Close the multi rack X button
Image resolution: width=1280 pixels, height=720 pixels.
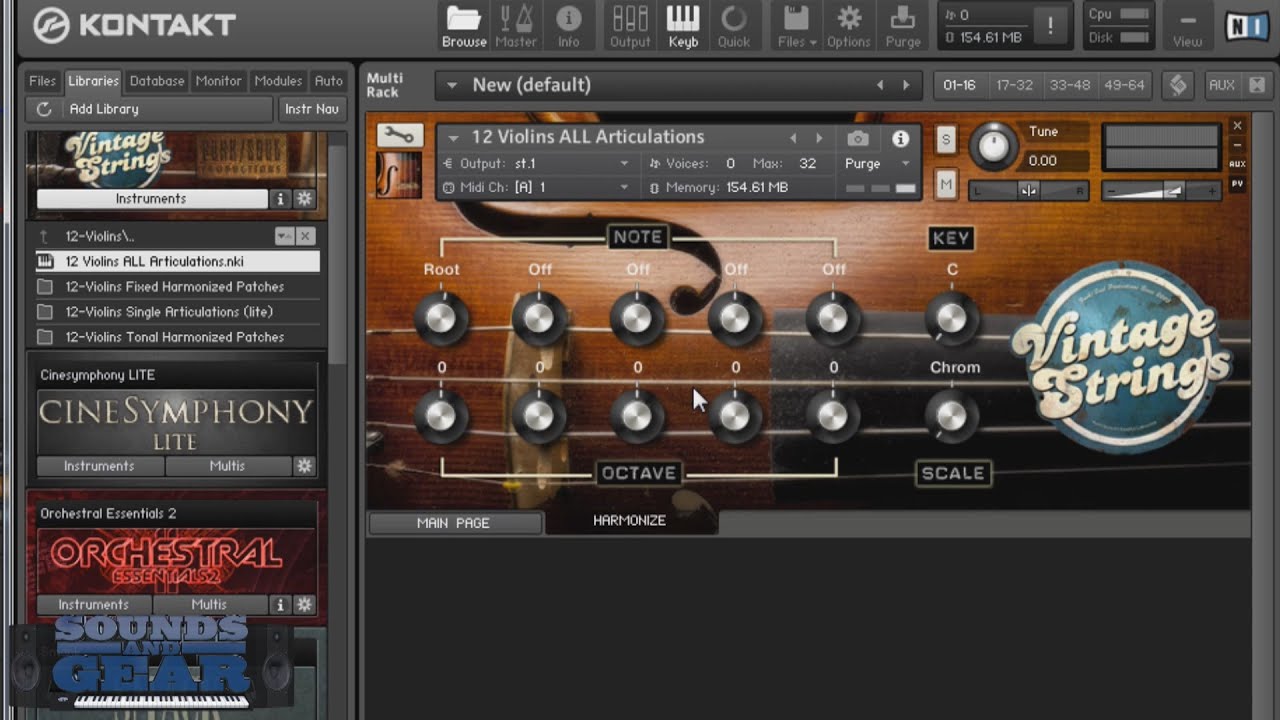point(1257,85)
